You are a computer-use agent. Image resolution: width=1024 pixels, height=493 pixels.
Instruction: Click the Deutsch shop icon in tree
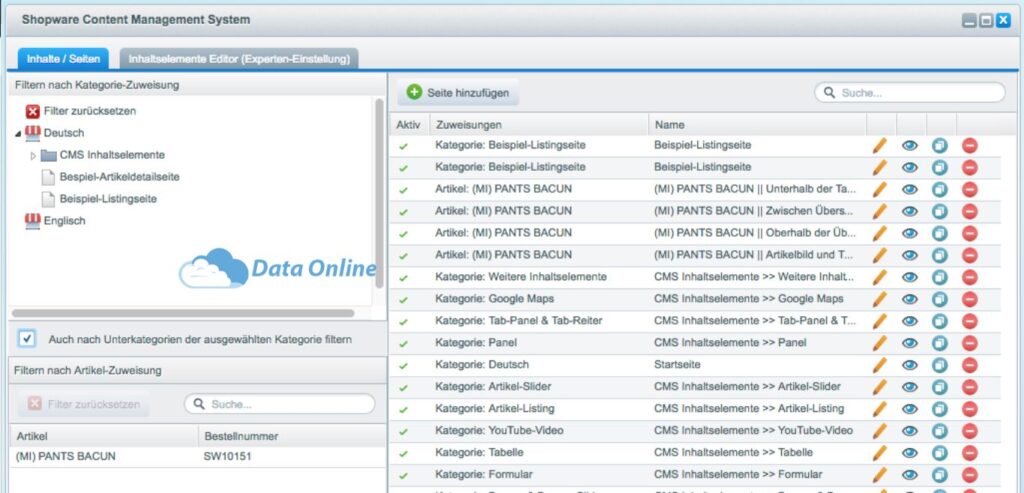coord(33,133)
